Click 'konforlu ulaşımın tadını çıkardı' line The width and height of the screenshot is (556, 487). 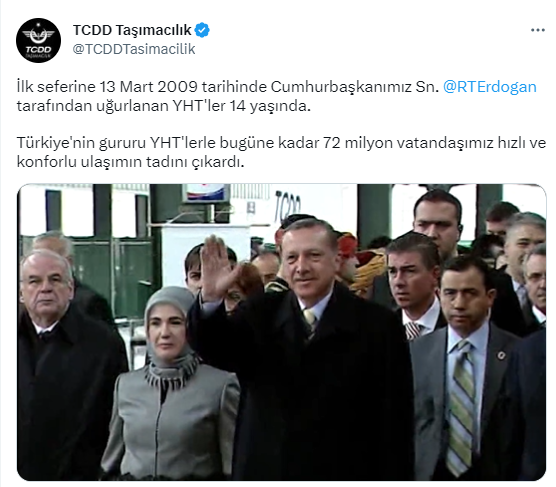tap(130, 162)
